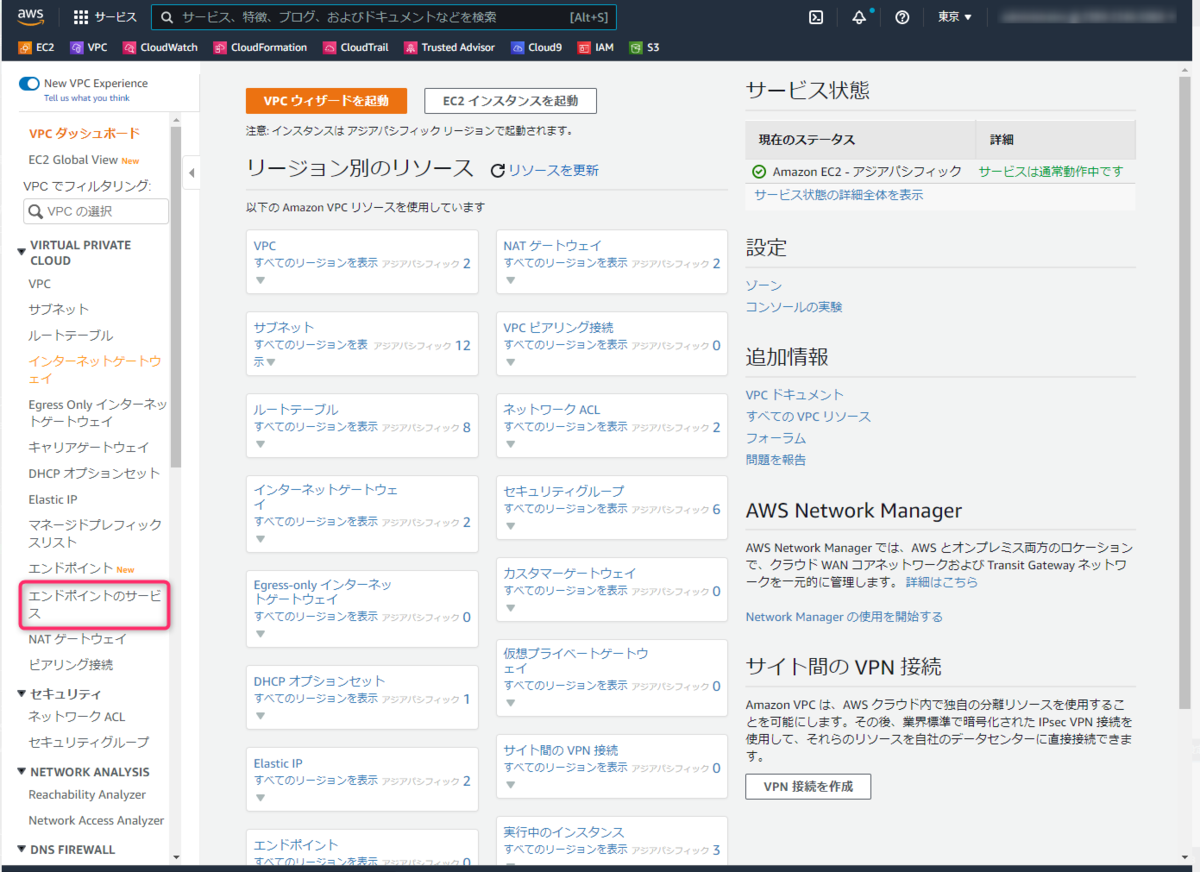
Task: Open the CloudShell terminal icon
Action: (x=816, y=17)
